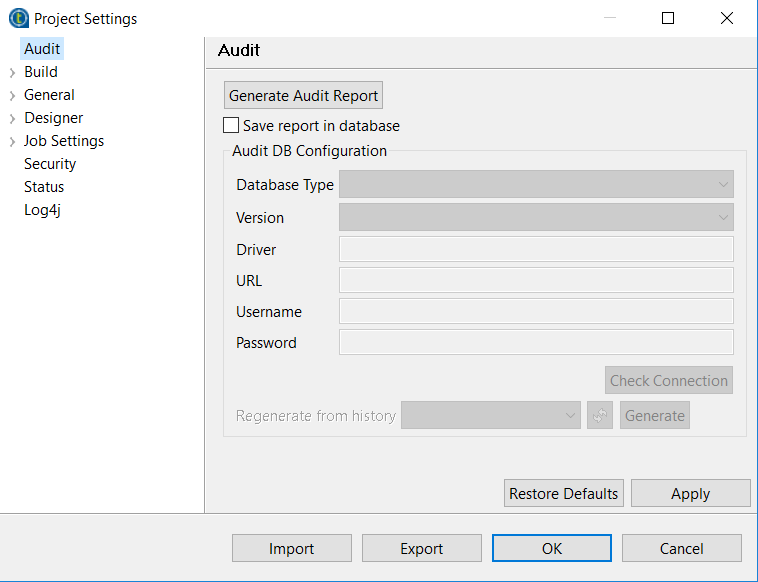This screenshot has height=582, width=758.
Task: Click the Export button
Action: [x=422, y=549]
